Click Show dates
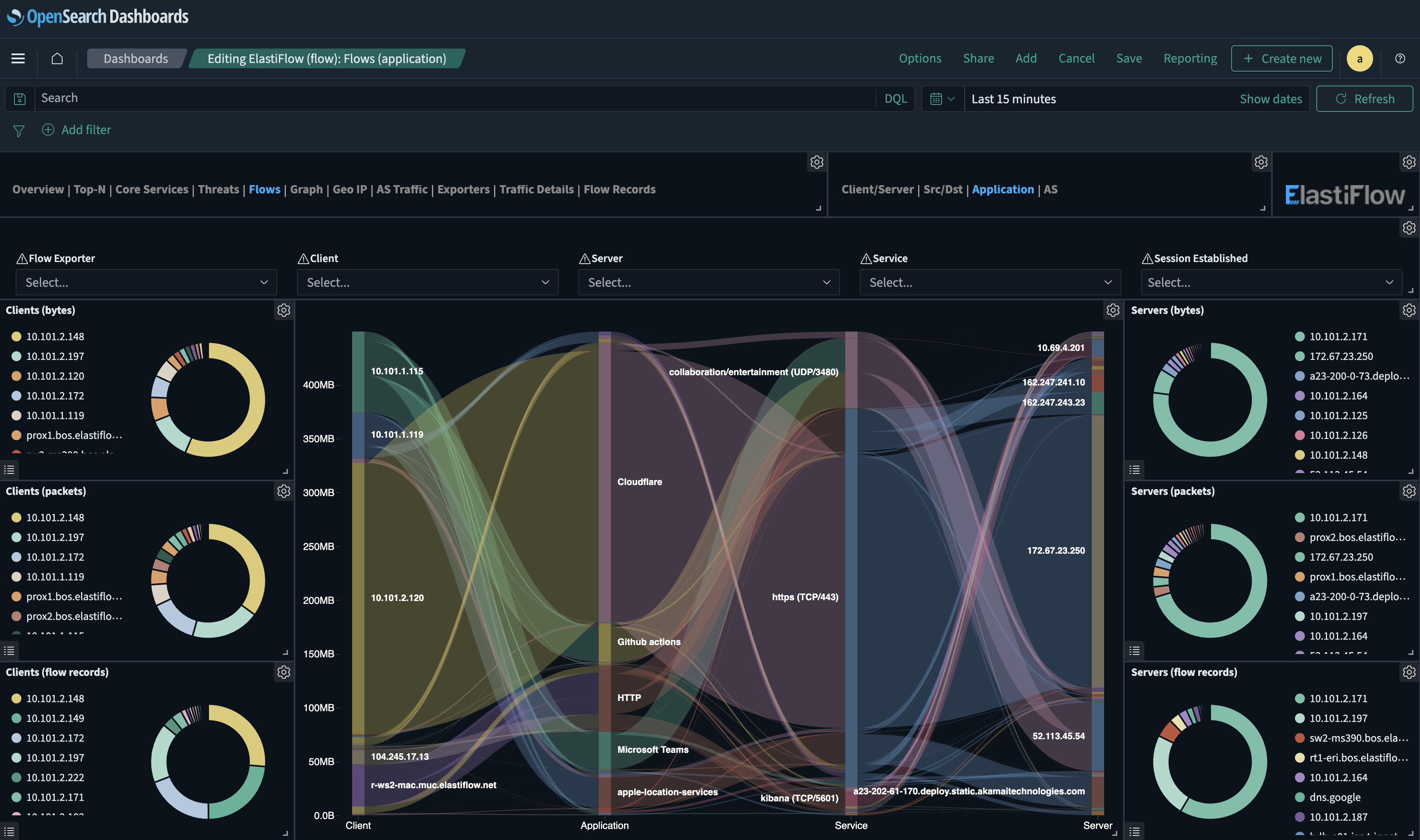1420x840 pixels. pyautogui.click(x=1271, y=99)
